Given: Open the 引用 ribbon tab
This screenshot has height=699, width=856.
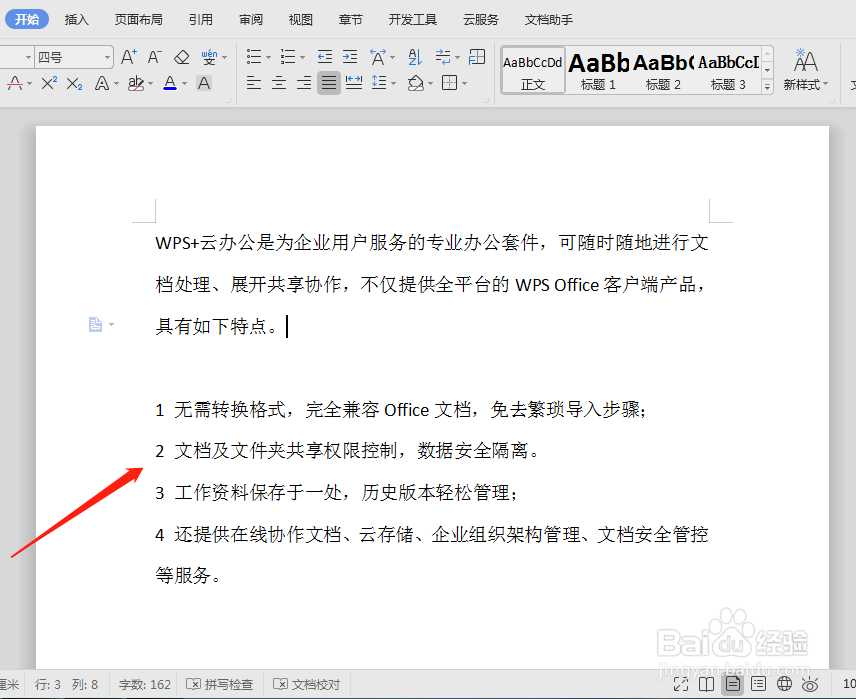Looking at the screenshot, I should click(201, 20).
